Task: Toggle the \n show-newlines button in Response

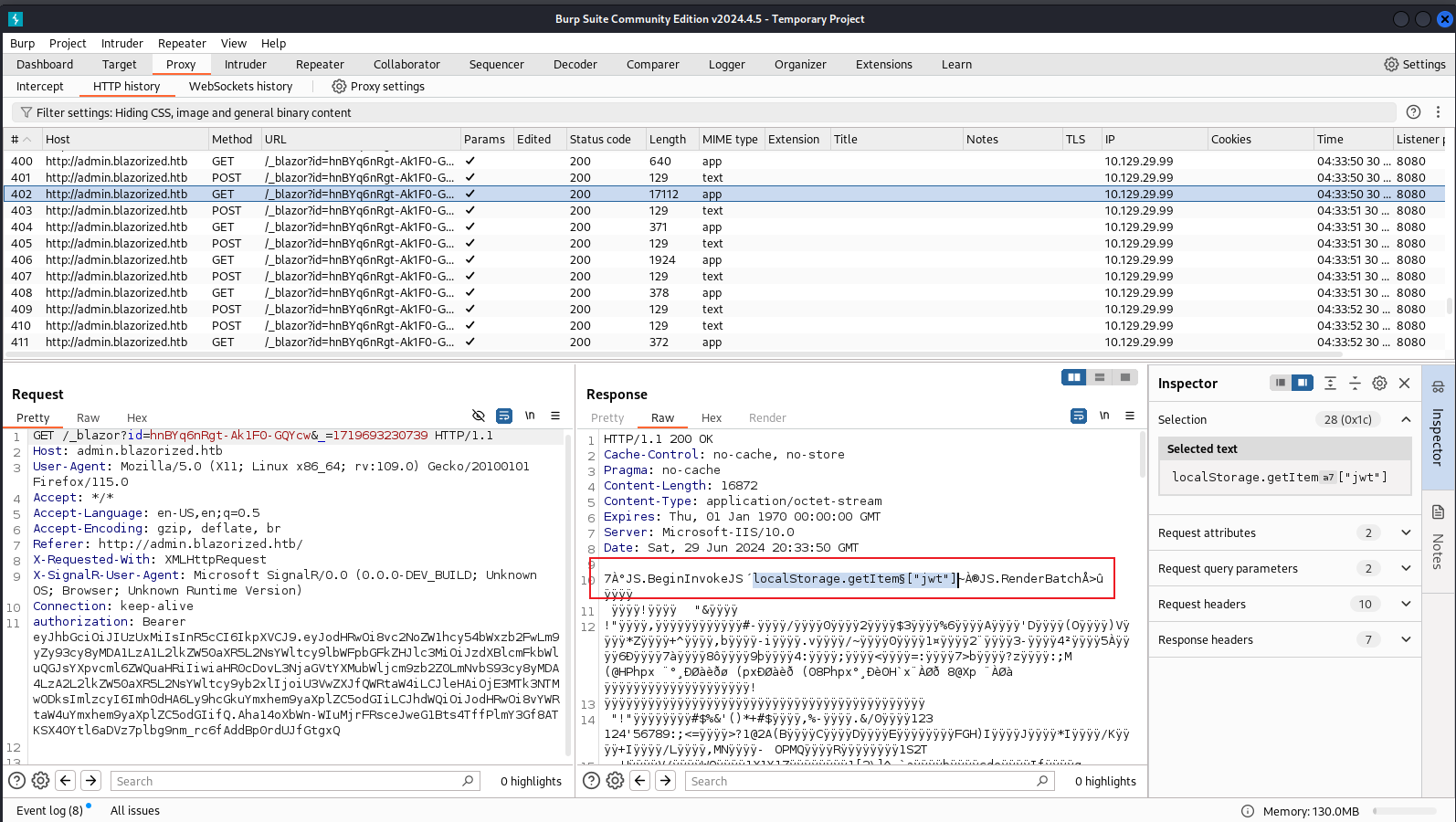Action: pyautogui.click(x=1104, y=416)
